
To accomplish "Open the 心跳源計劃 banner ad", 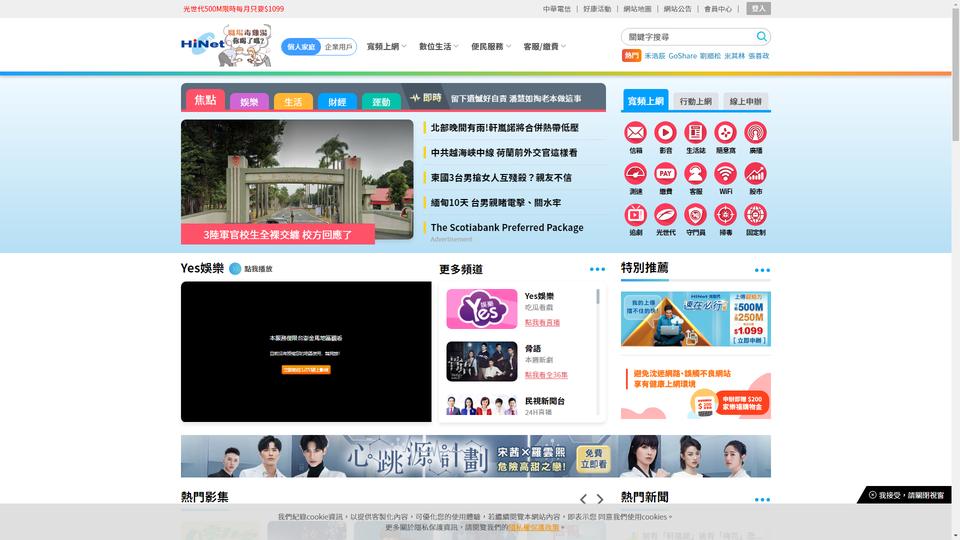I will click(476, 456).
